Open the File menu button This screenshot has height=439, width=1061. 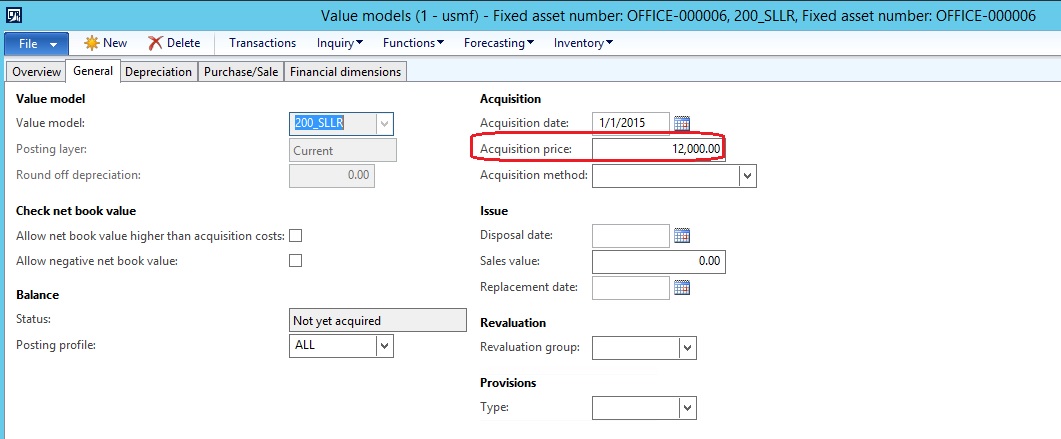coord(37,44)
